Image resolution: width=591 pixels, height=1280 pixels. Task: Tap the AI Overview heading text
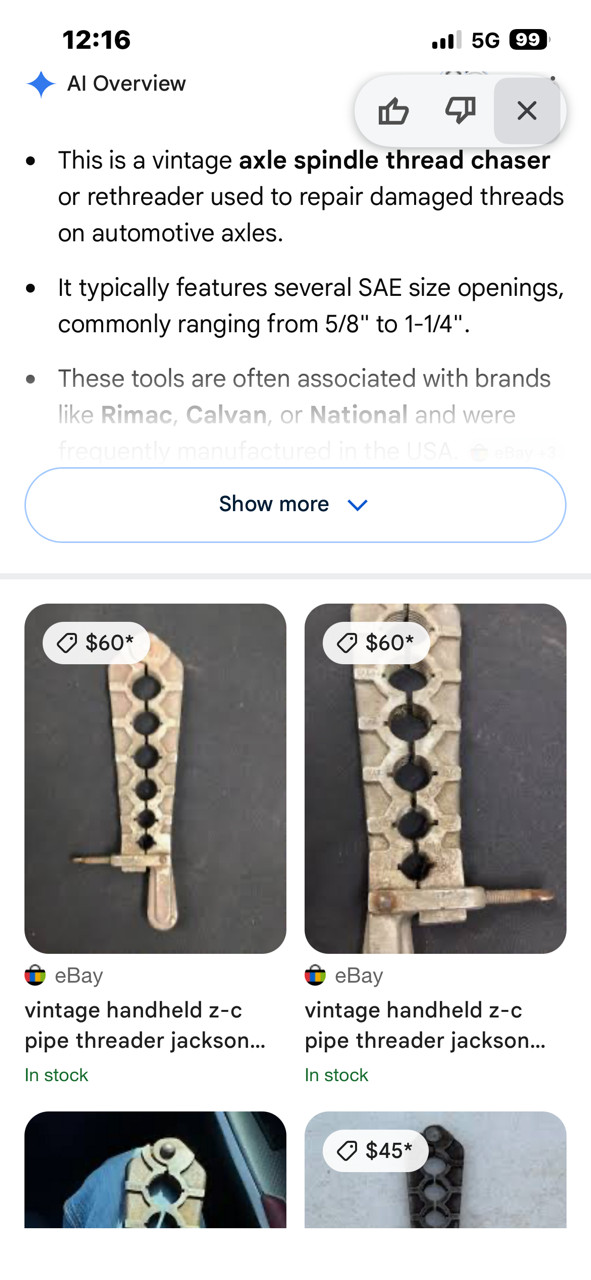(x=126, y=84)
